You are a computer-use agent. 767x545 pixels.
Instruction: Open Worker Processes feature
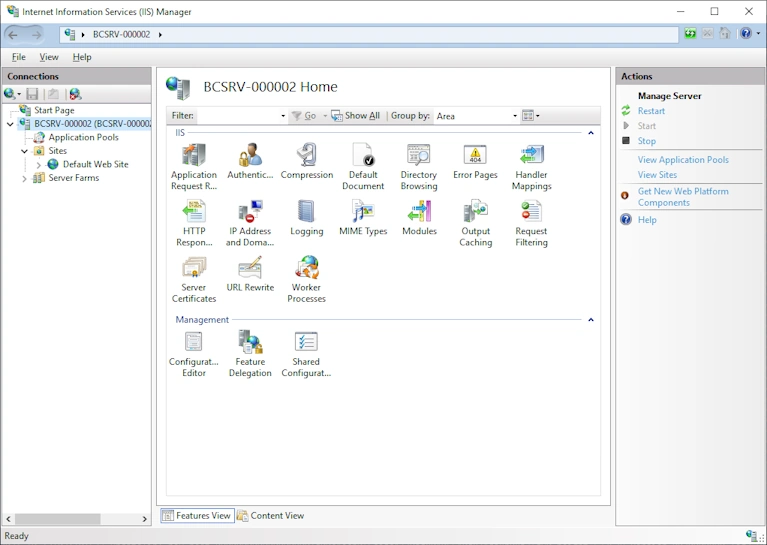(307, 279)
